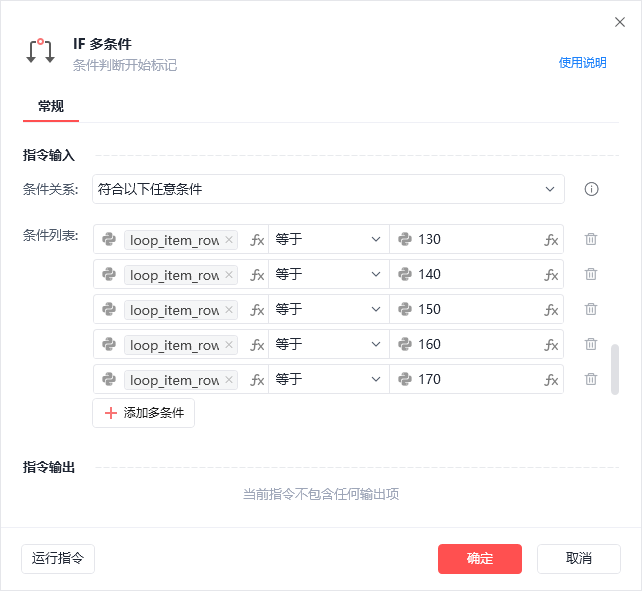Click the fx button beside value 130
642x591 pixels.
click(551, 240)
